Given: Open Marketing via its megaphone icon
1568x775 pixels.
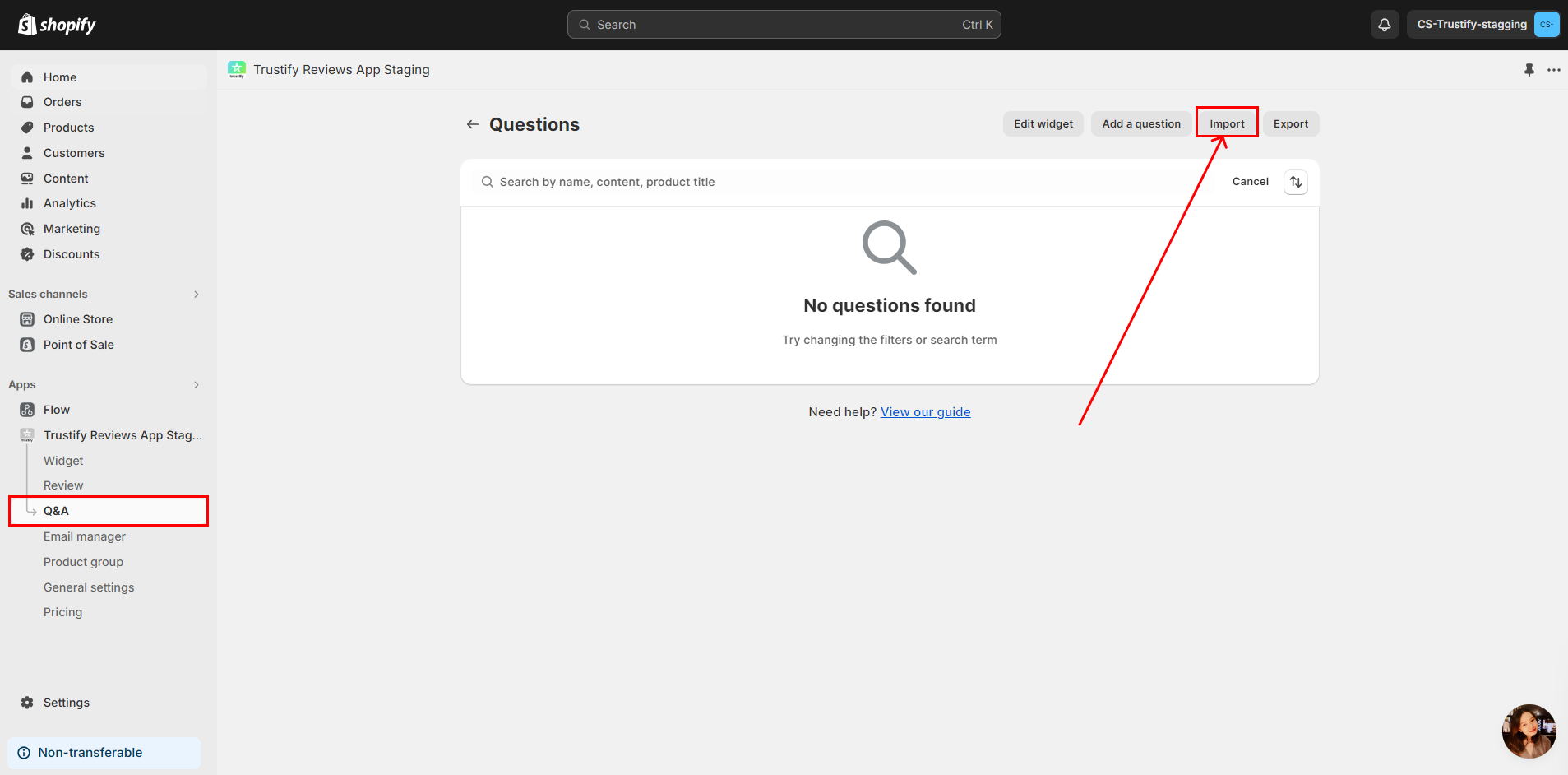Looking at the screenshot, I should point(27,228).
